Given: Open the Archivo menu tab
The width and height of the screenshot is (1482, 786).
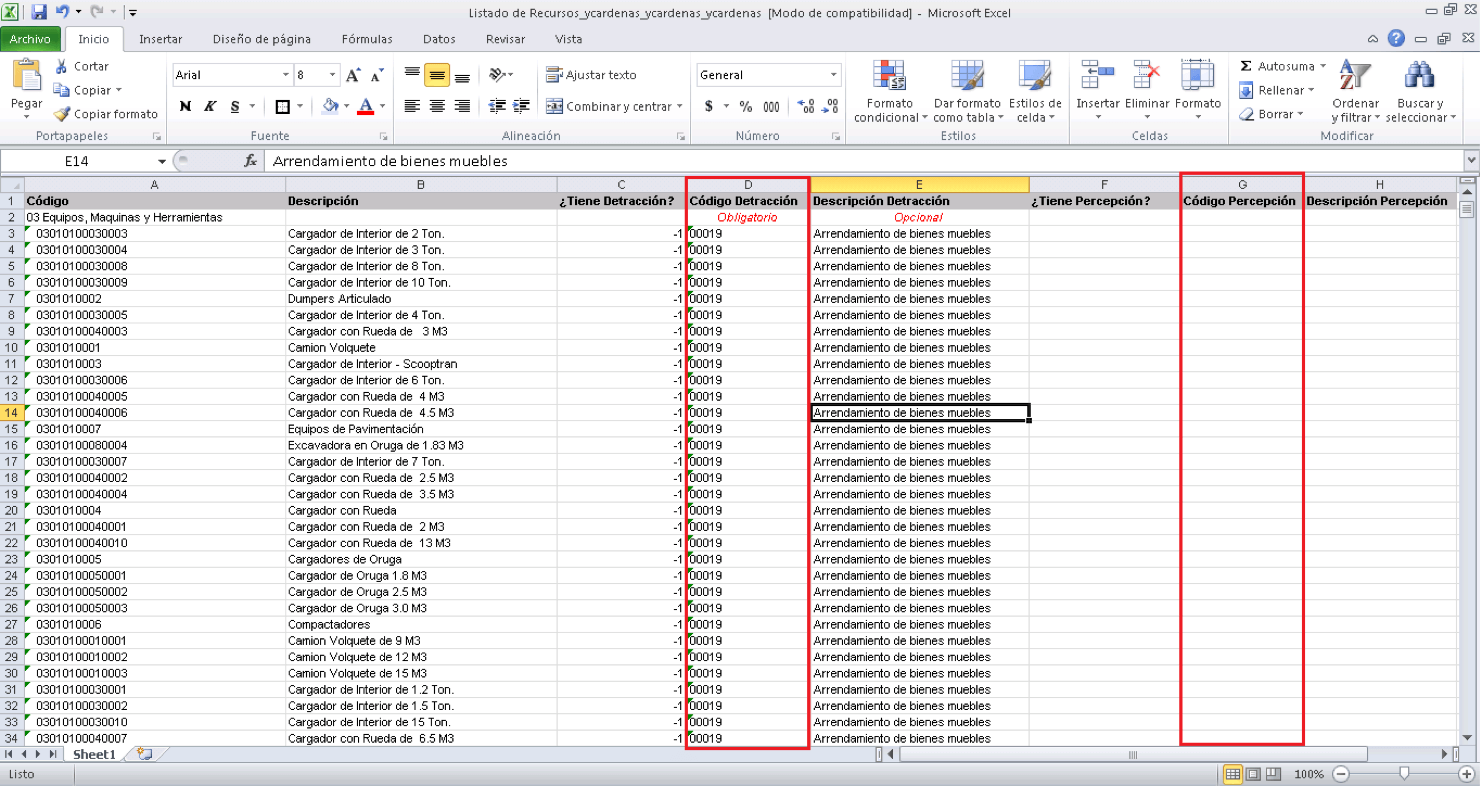Looking at the screenshot, I should [31, 39].
